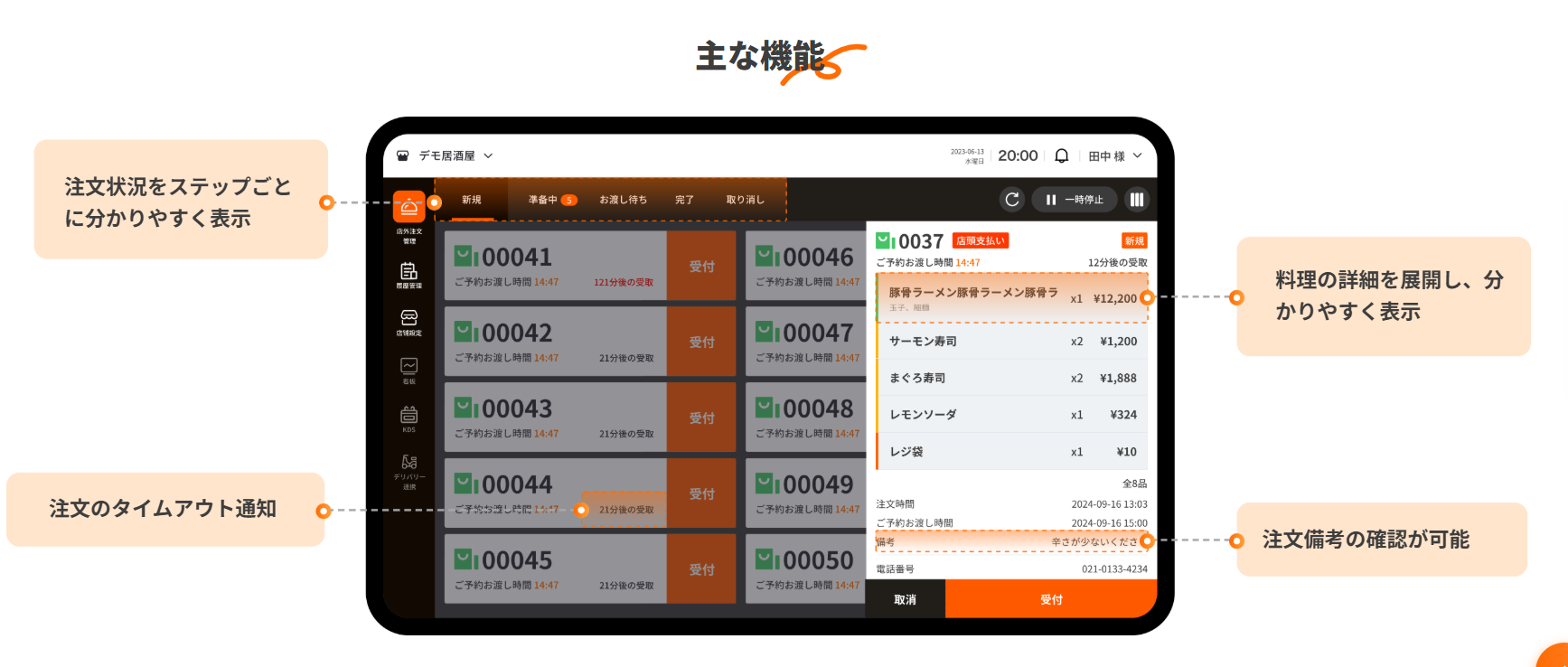The height and width of the screenshot is (667, 1568).
Task: Click the green bag icon on order 00050
Action: click(767, 560)
